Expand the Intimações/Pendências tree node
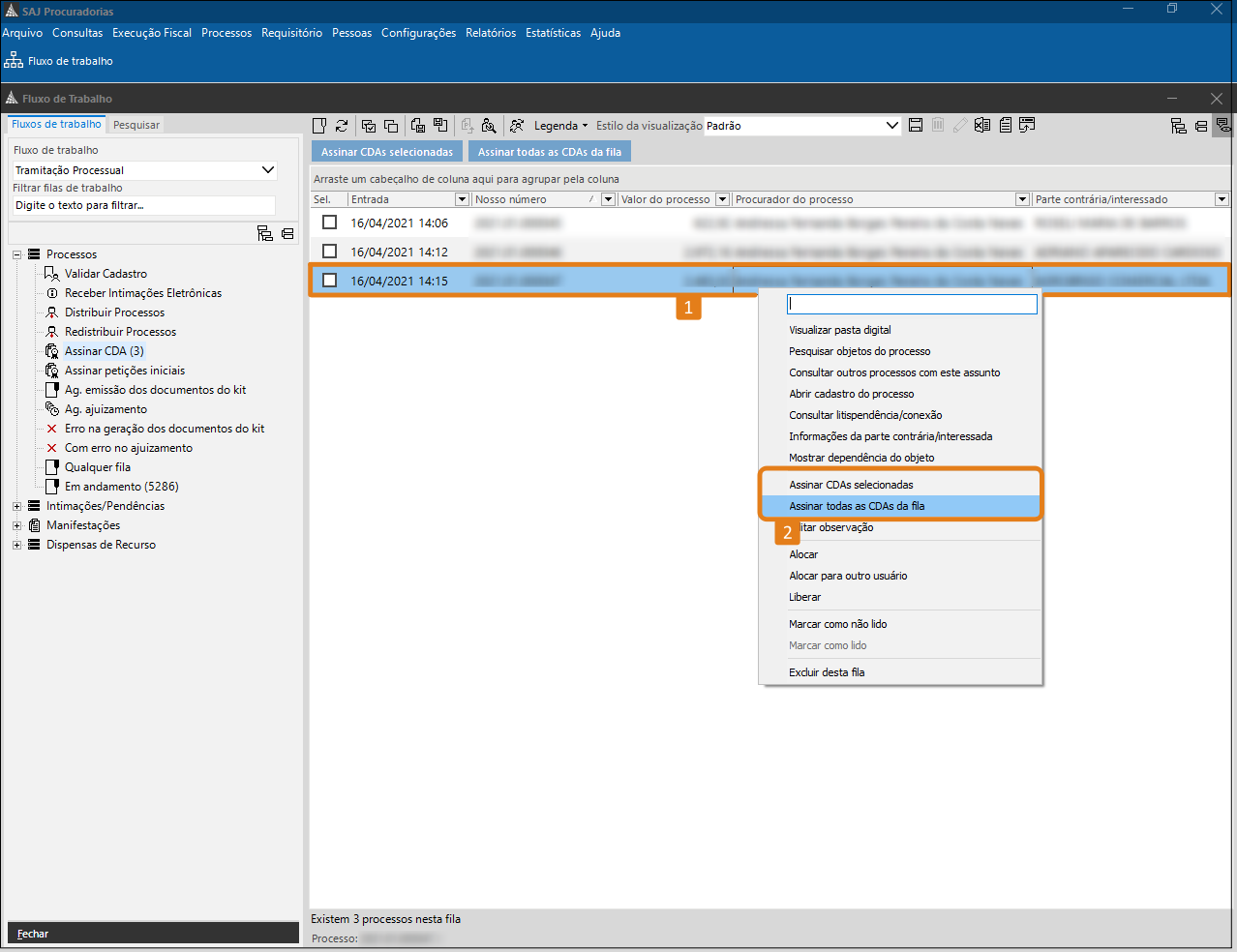1237x952 pixels. (x=17, y=506)
